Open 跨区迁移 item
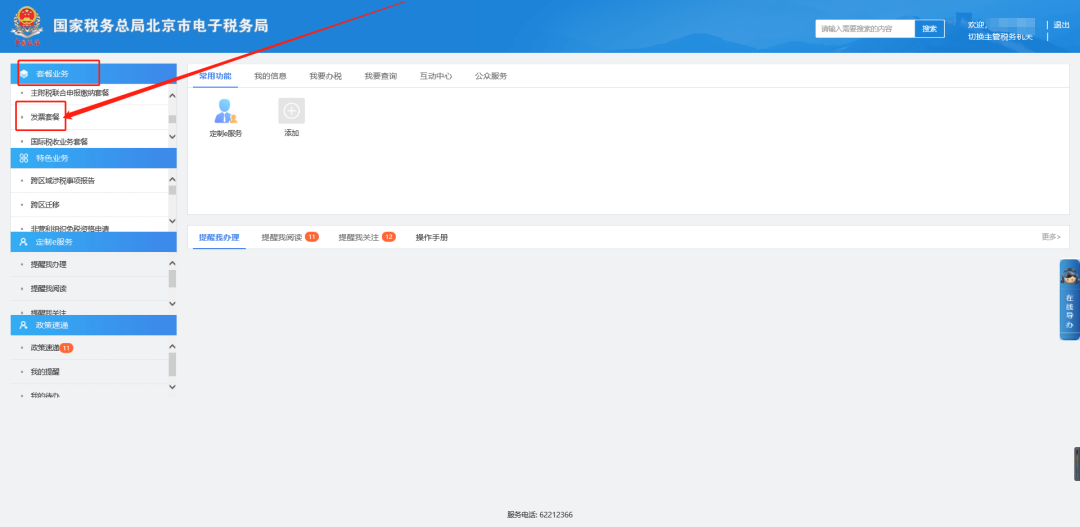The width and height of the screenshot is (1080, 527). [x=45, y=205]
